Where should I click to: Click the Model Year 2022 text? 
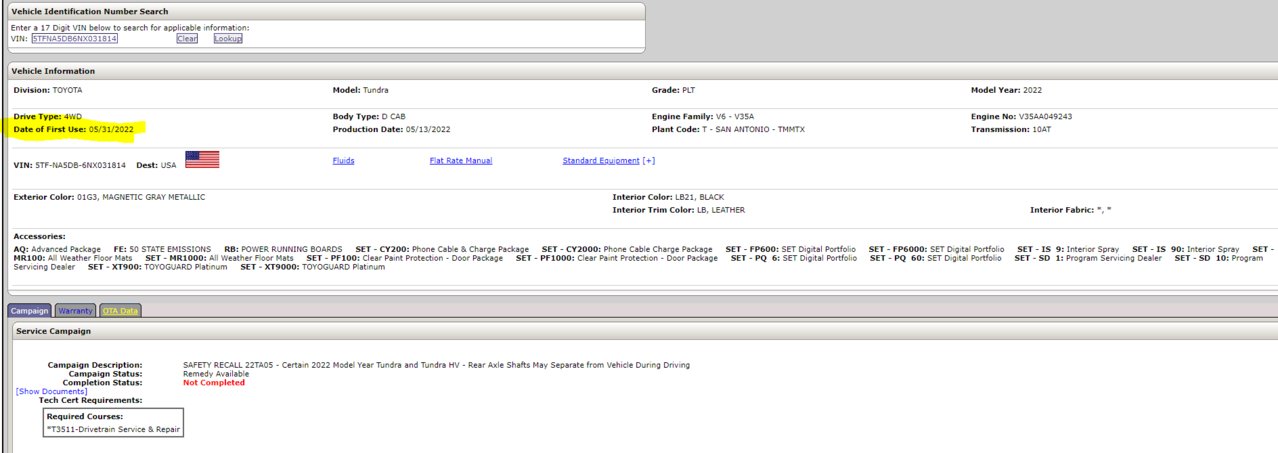coord(1006,90)
